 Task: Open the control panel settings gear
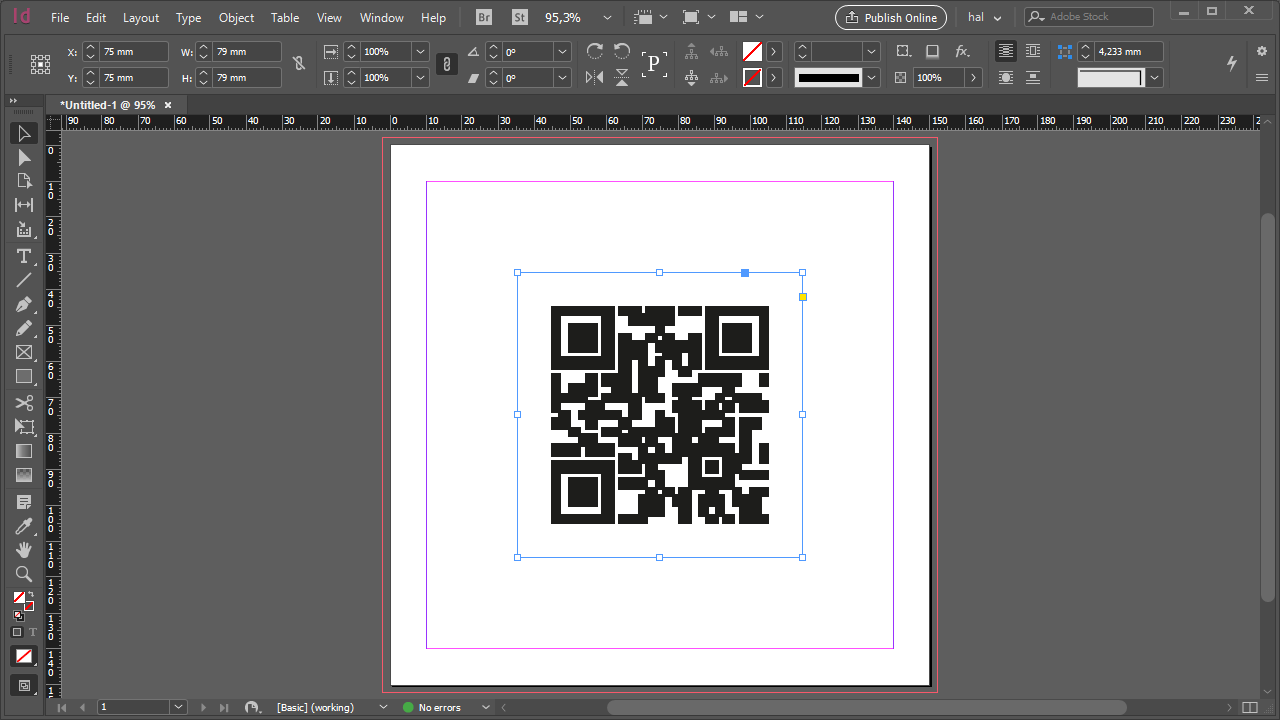[x=1261, y=51]
